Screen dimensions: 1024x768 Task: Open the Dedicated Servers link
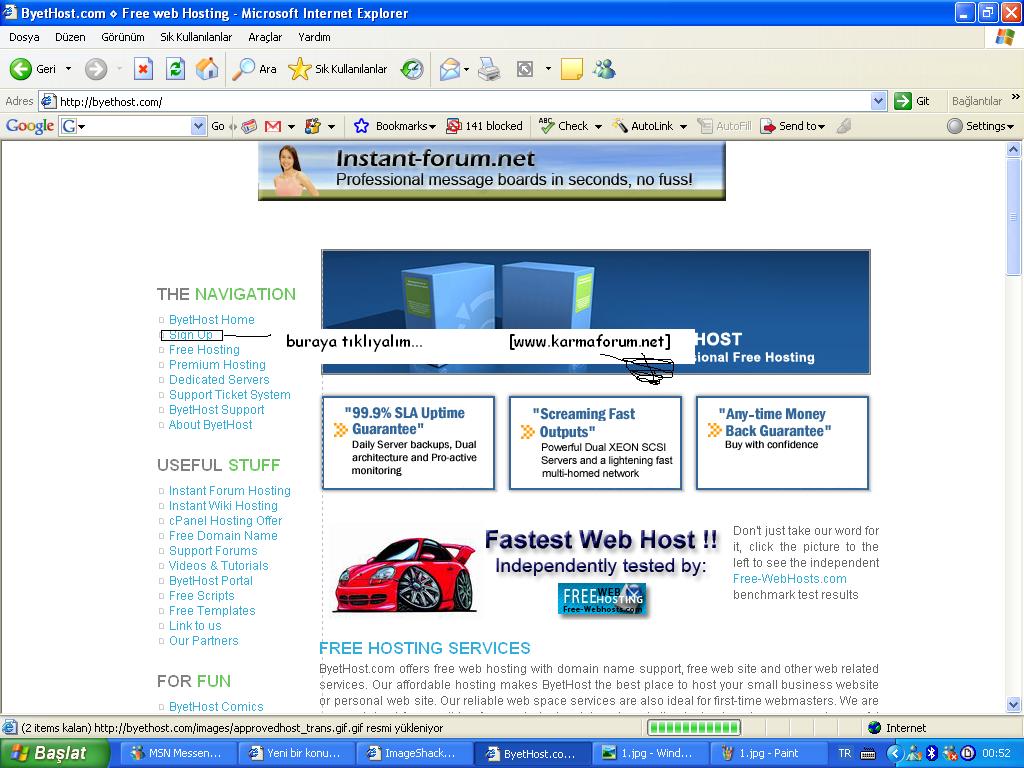coord(219,379)
